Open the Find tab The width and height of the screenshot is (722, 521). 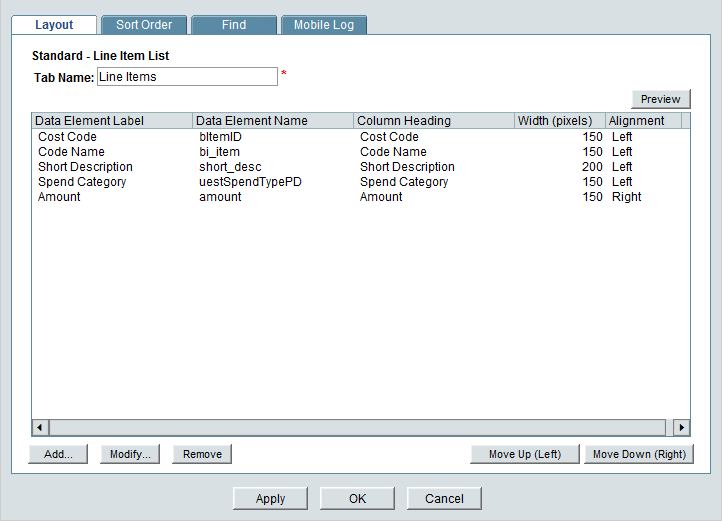234,25
